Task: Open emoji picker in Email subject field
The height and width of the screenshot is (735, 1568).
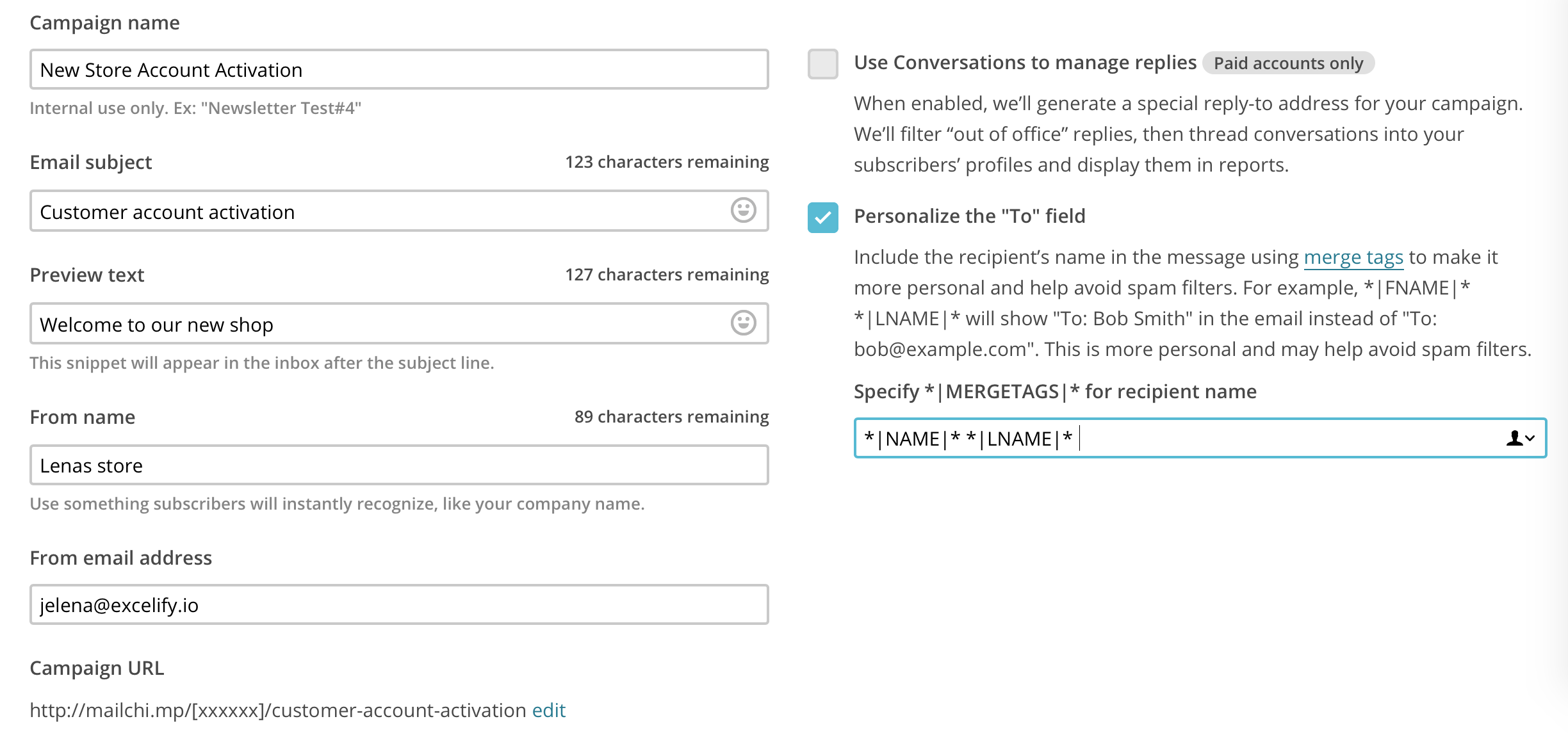Action: point(743,210)
